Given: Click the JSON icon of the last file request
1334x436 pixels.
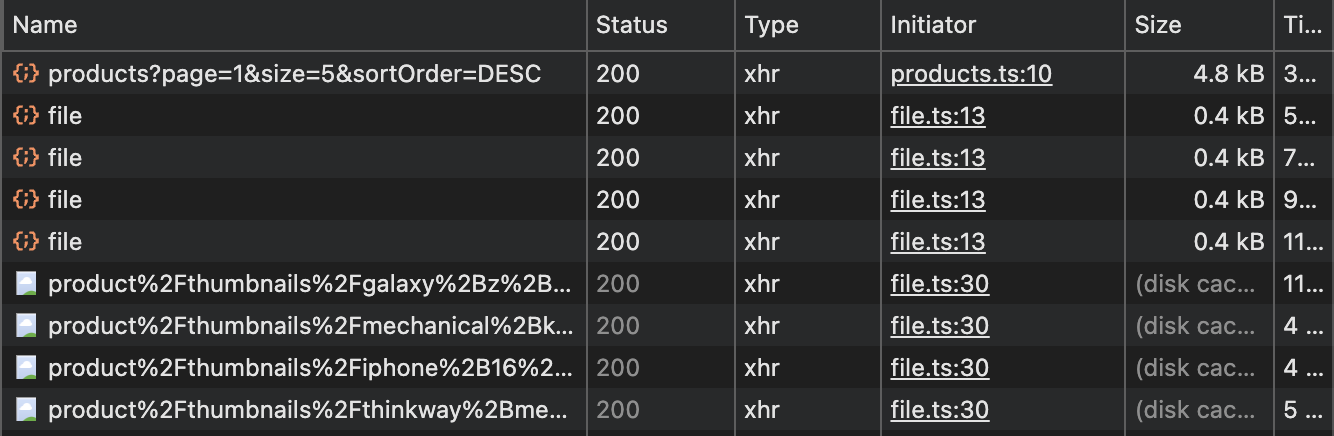Looking at the screenshot, I should click(x=26, y=242).
